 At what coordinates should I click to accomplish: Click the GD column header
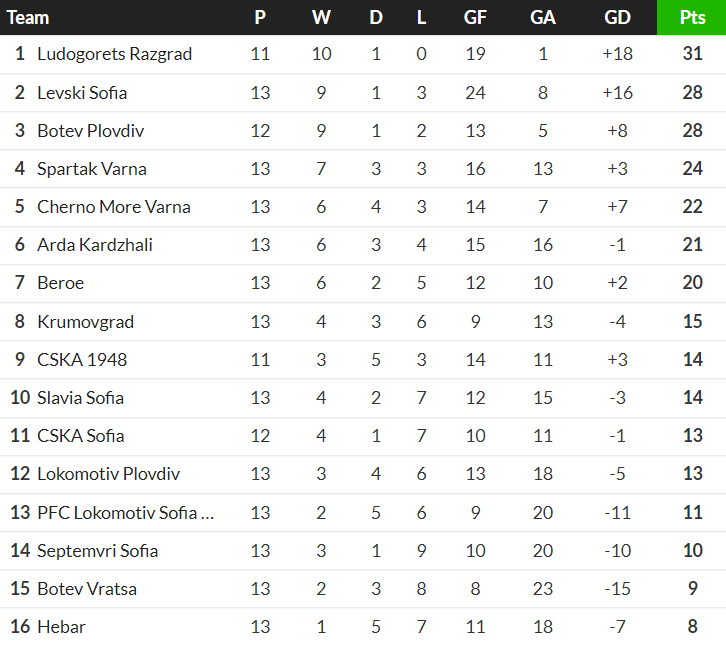pos(618,17)
